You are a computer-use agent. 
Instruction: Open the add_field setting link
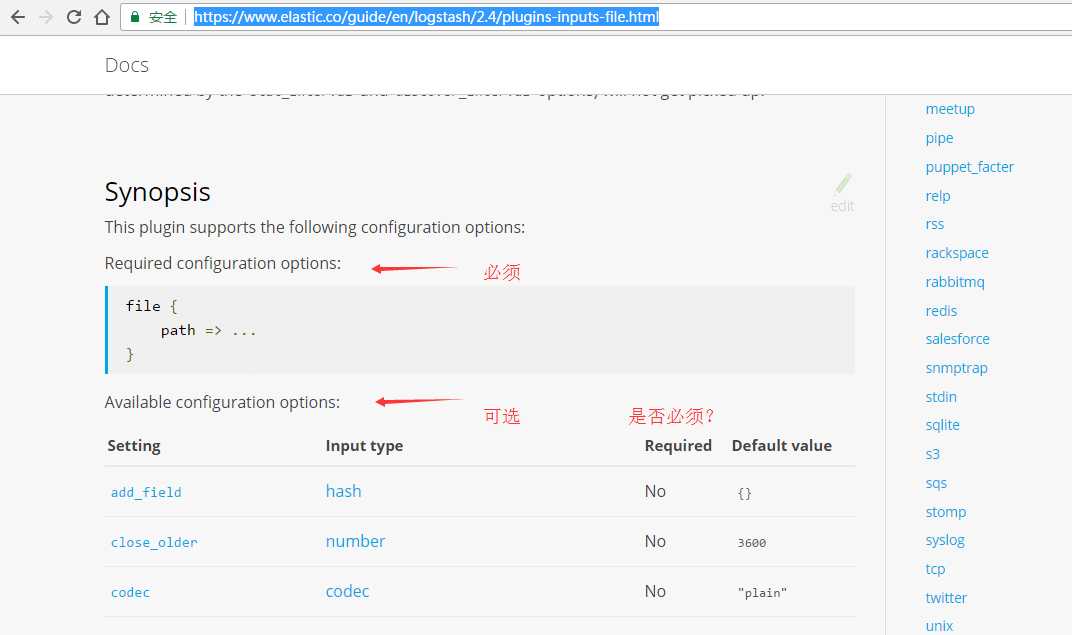click(146, 492)
